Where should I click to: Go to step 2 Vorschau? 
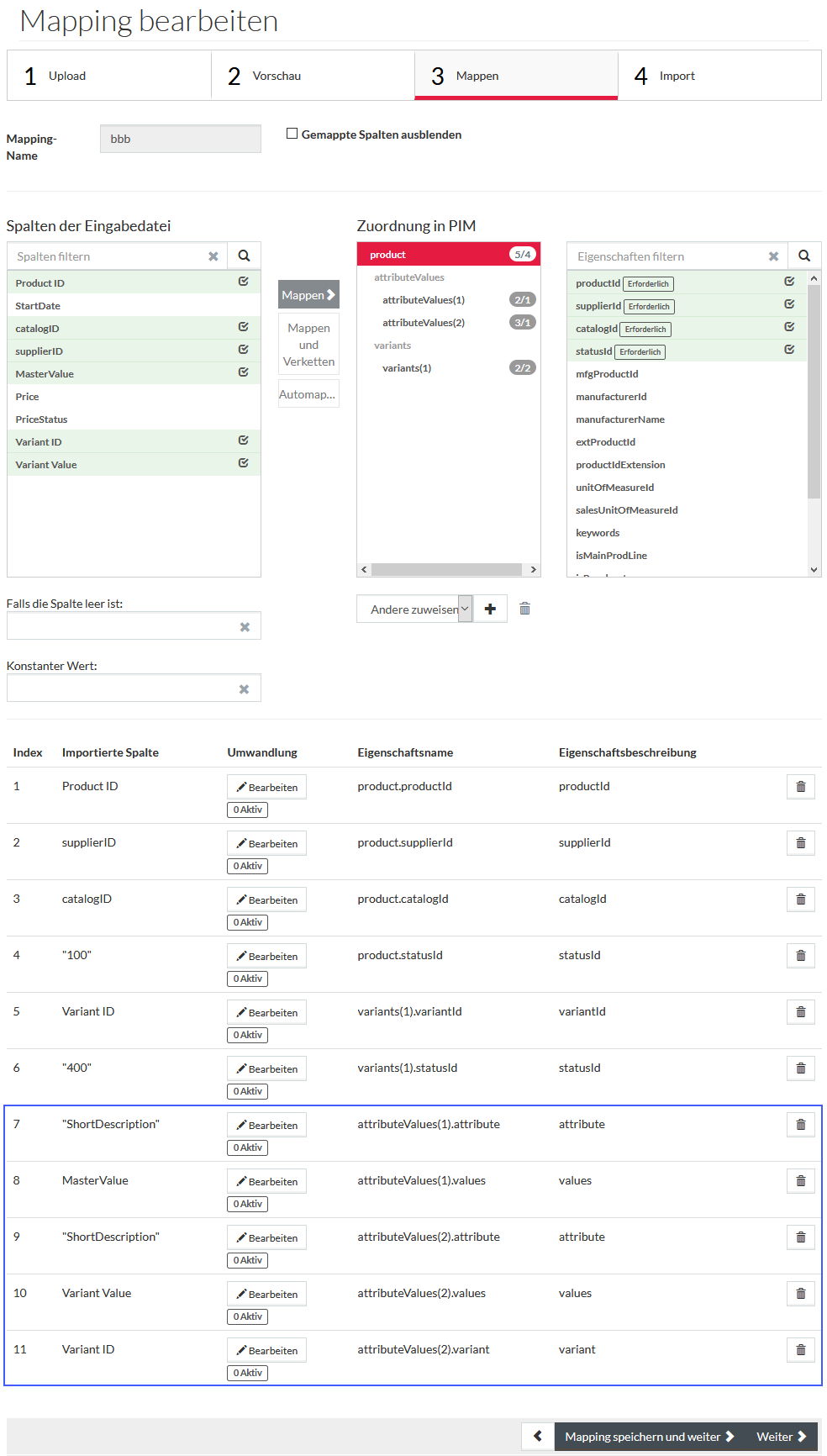313,76
